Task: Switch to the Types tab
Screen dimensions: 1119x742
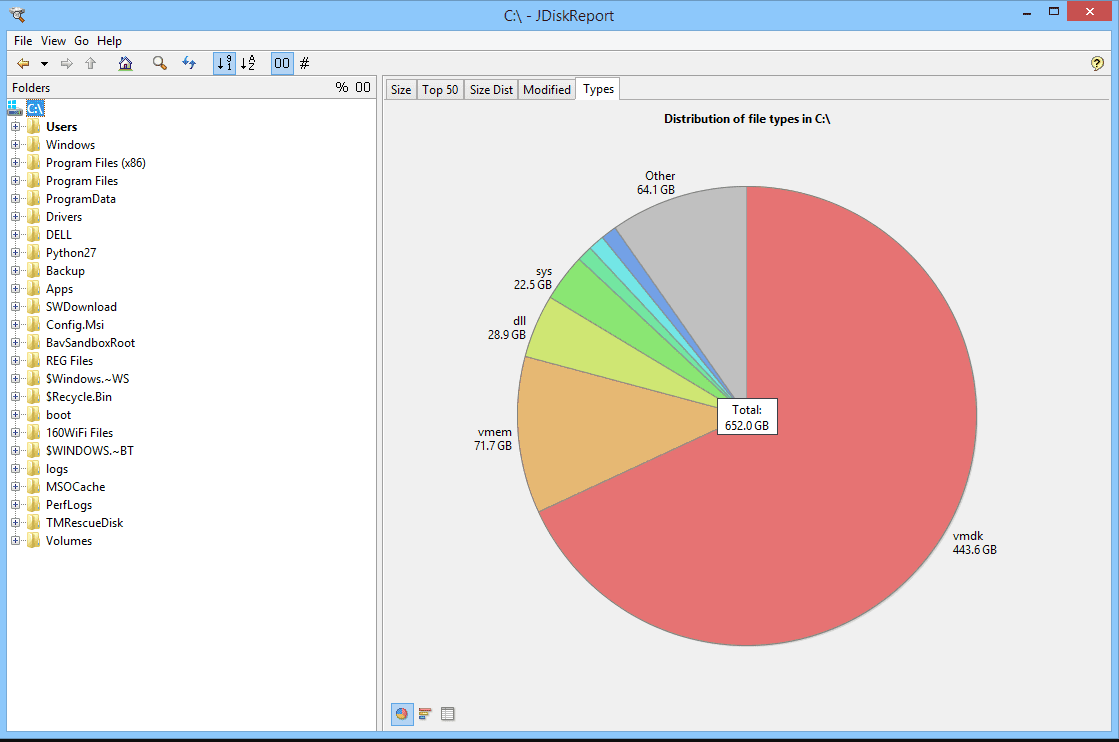Action: pos(598,89)
